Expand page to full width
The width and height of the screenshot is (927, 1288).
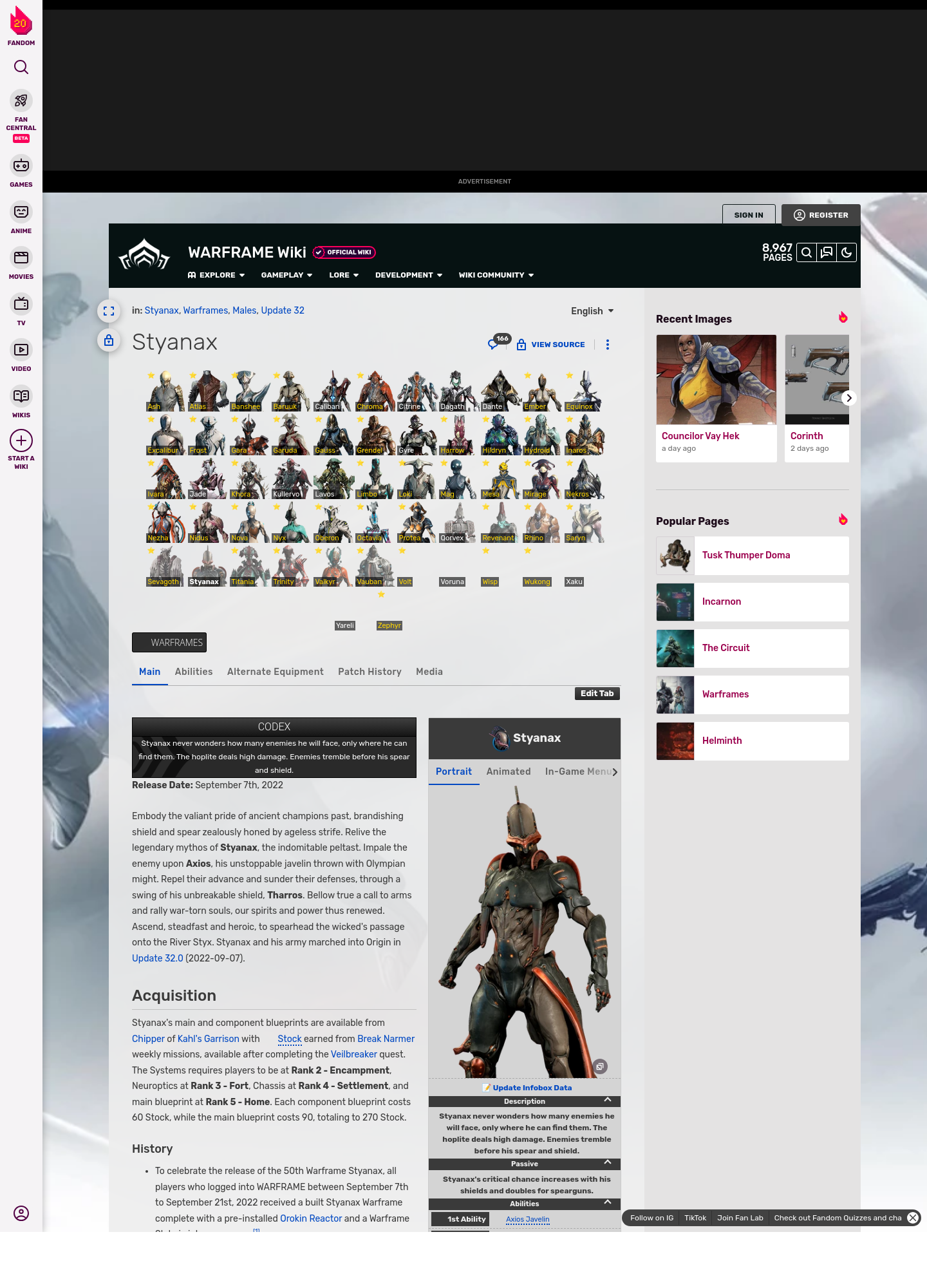click(x=109, y=311)
